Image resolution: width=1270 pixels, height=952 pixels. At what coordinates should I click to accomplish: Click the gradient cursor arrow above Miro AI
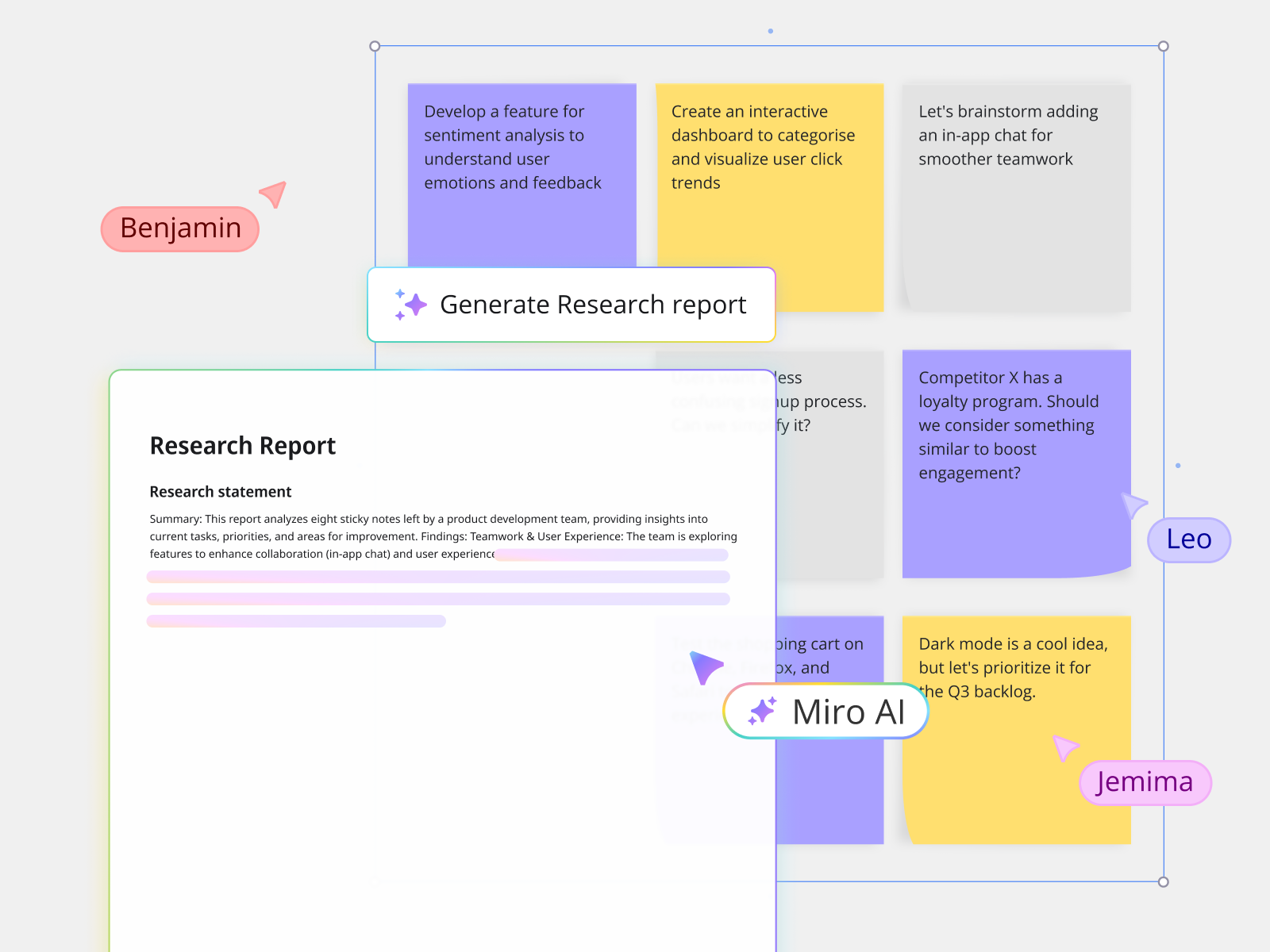coord(705,666)
